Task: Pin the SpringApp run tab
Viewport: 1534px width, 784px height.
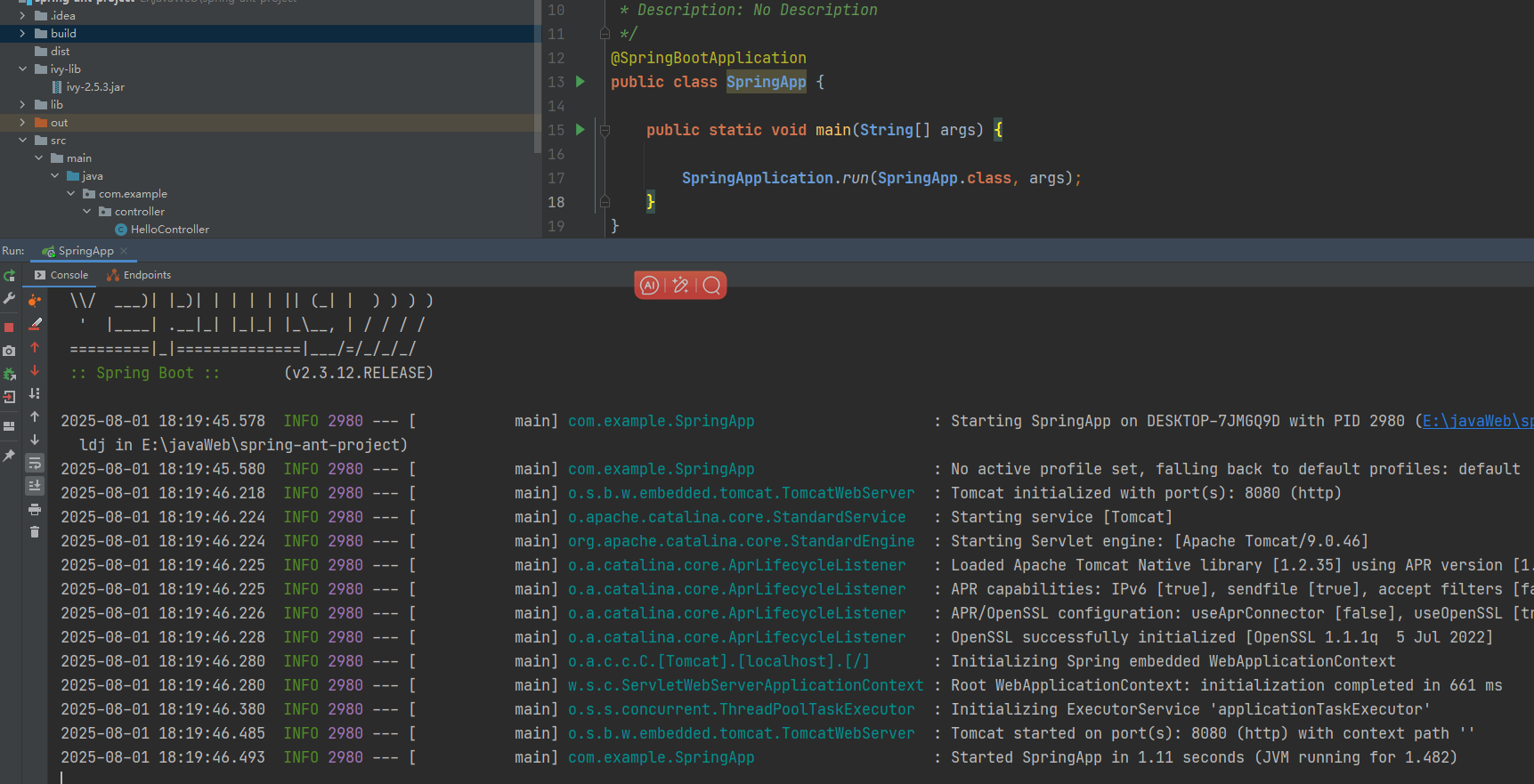Action: pyautogui.click(x=9, y=456)
